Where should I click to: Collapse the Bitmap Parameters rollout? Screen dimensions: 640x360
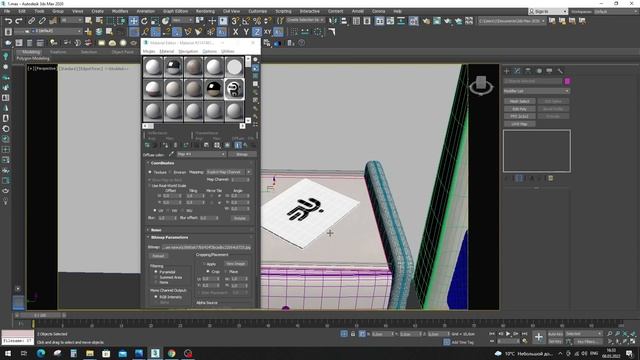point(169,237)
